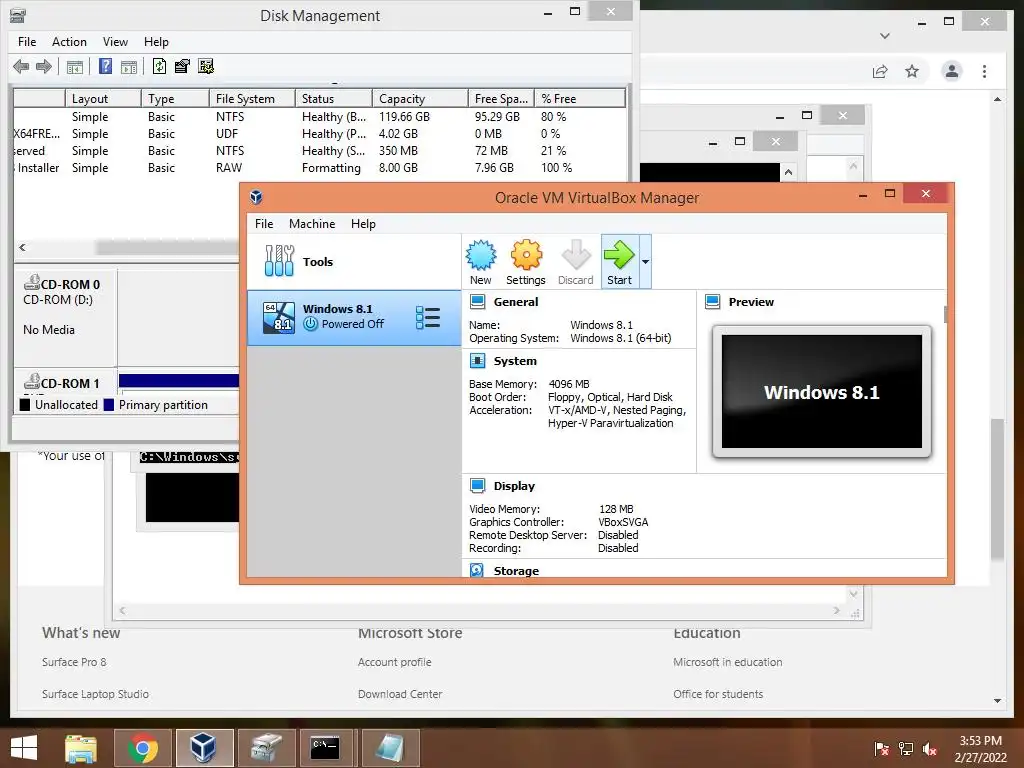Click the Properties icon in Disk Management toolbar

click(x=182, y=66)
